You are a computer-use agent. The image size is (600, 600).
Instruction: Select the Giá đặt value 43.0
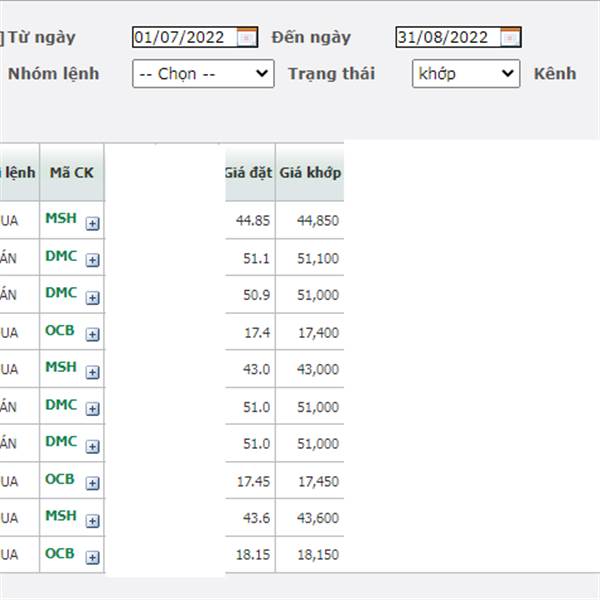pyautogui.click(x=256, y=369)
